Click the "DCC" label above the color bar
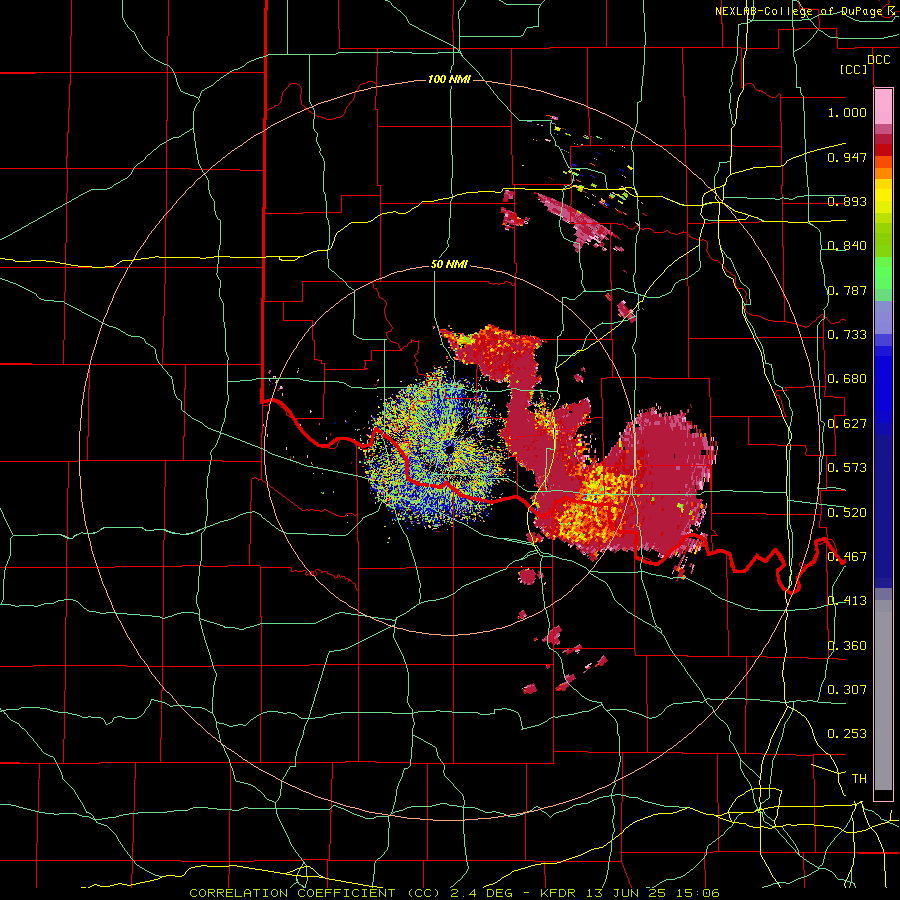The image size is (900, 900). 879,60
